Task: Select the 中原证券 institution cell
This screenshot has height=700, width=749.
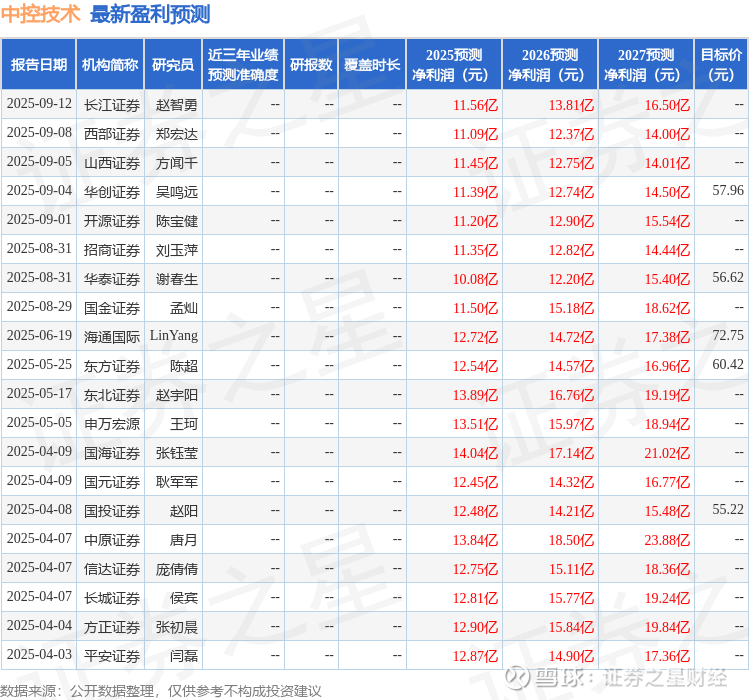Action: coord(112,540)
